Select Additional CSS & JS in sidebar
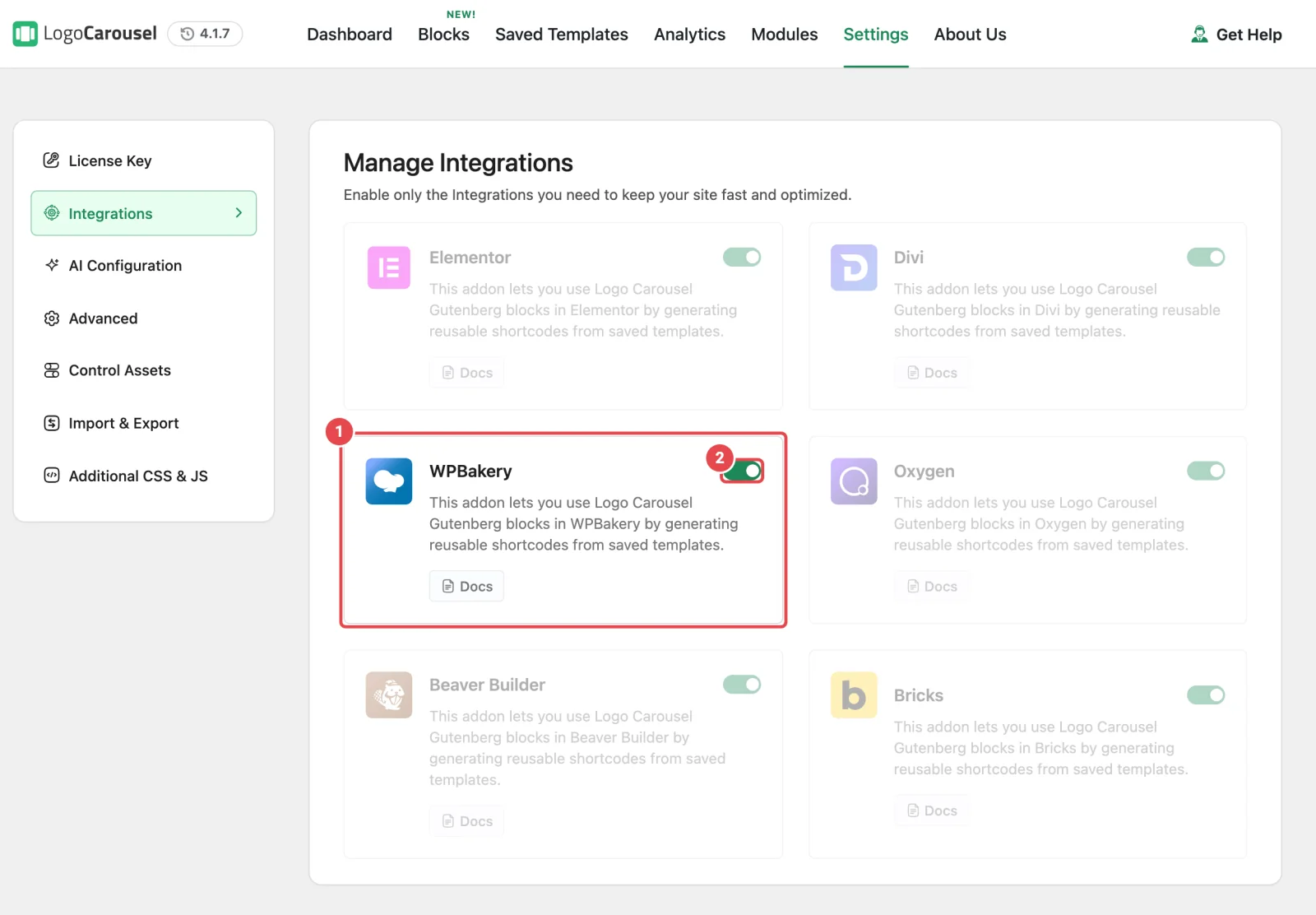 144,476
